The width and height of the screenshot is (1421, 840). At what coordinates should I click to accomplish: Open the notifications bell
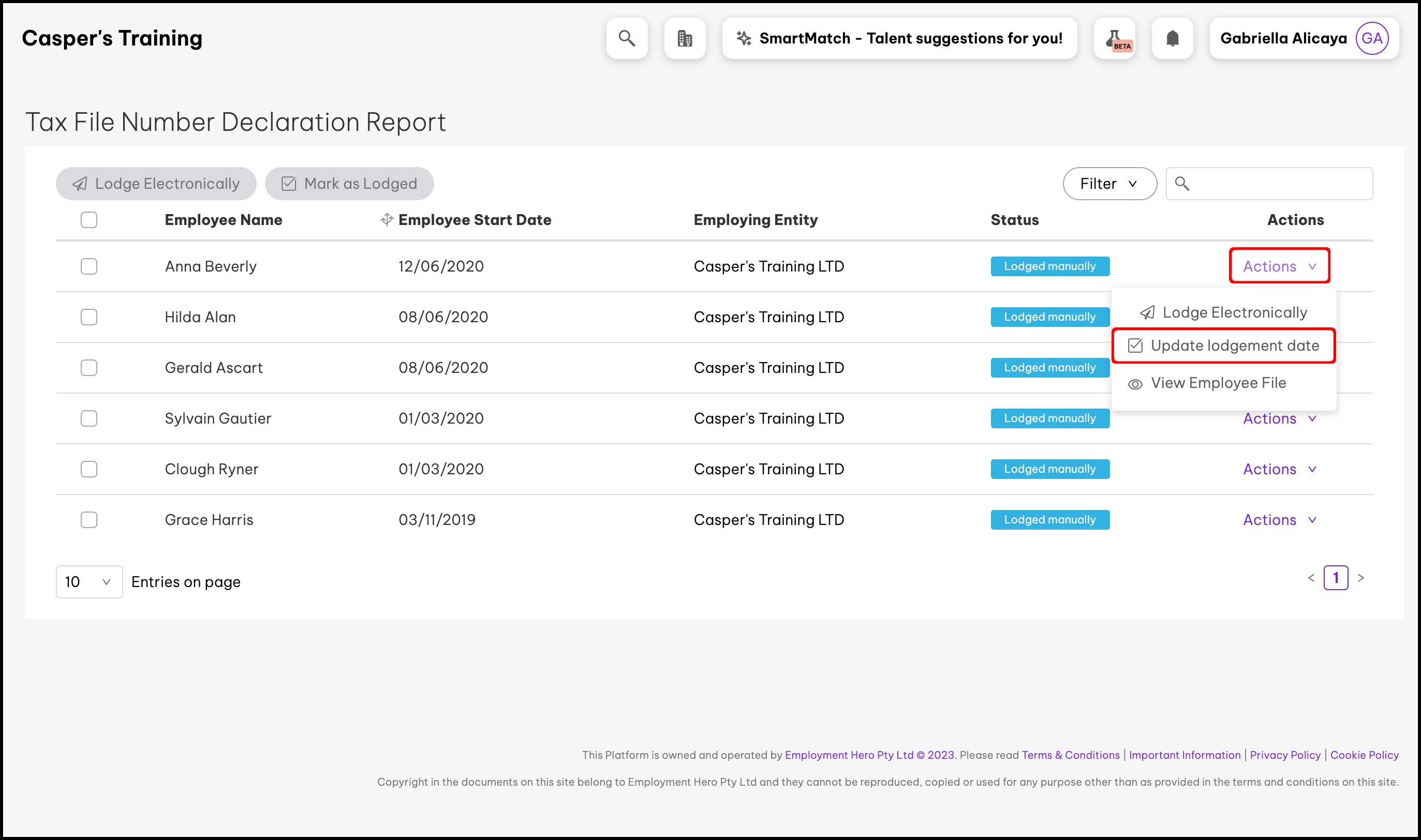pos(1173,38)
